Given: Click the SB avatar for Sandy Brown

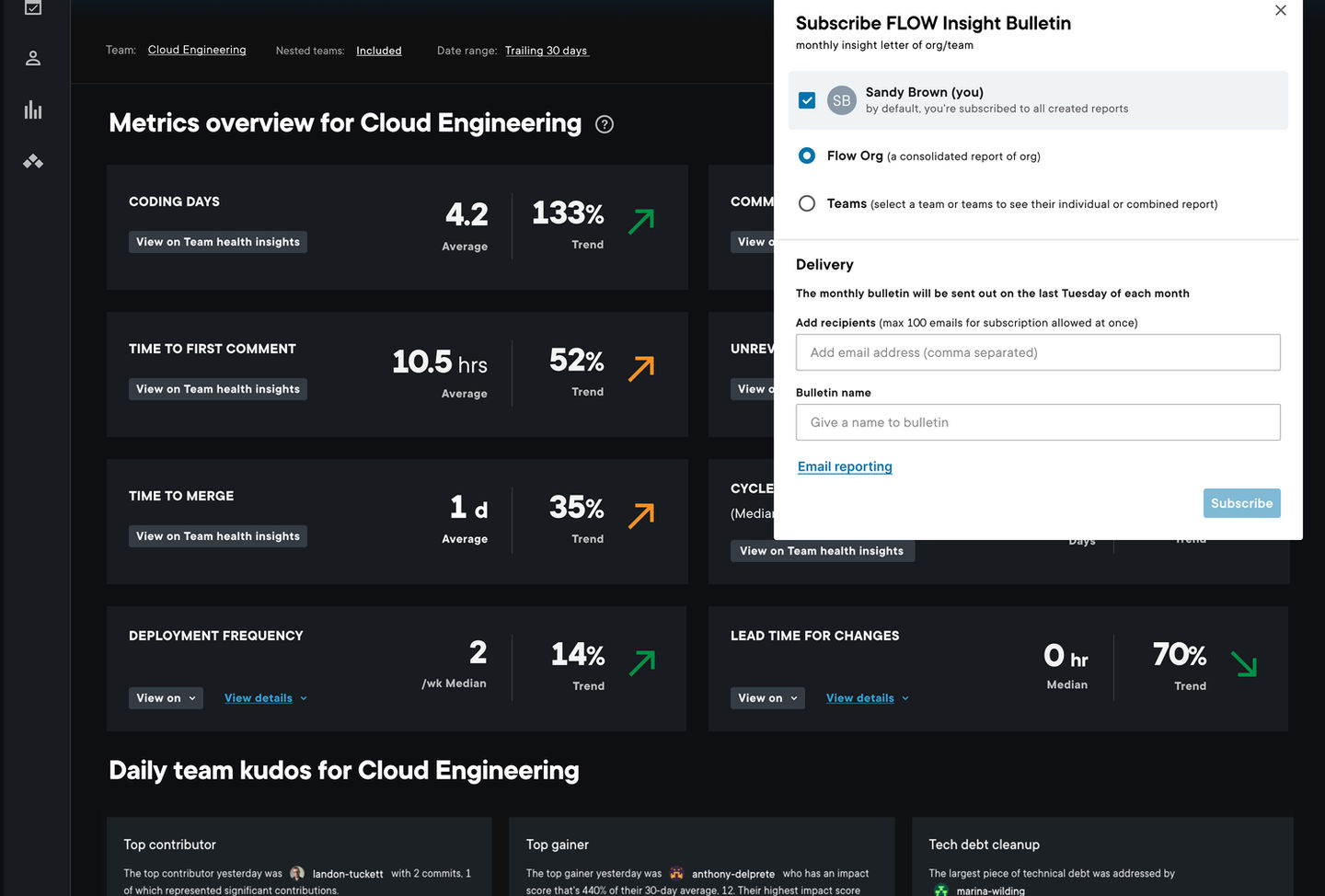Looking at the screenshot, I should pos(842,100).
